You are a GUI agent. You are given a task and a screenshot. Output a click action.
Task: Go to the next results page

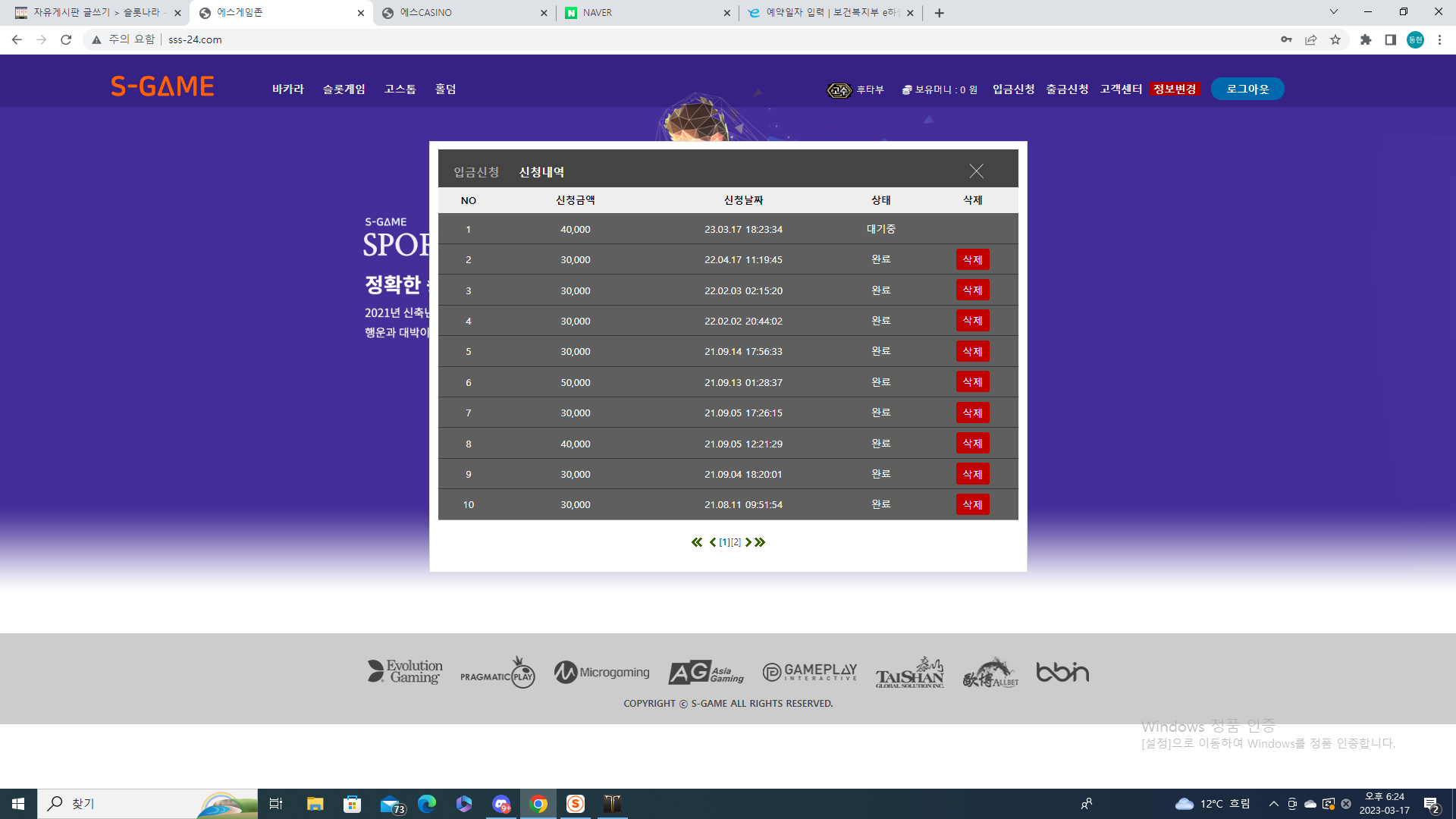pyautogui.click(x=748, y=542)
